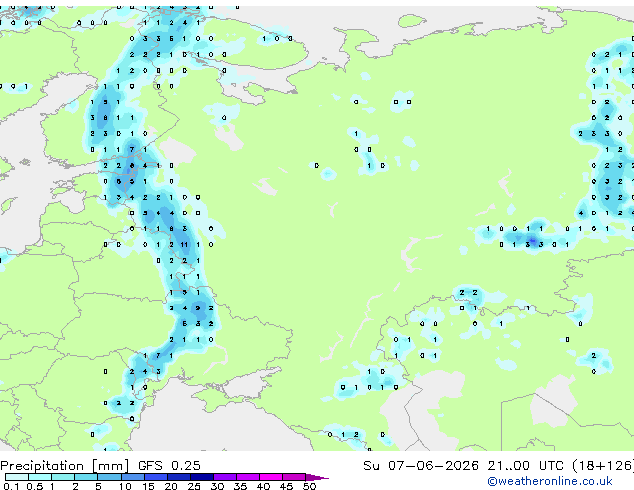Click the legend swatch for 10–15 mm
This screenshot has width=634, height=490.
coord(132,477)
